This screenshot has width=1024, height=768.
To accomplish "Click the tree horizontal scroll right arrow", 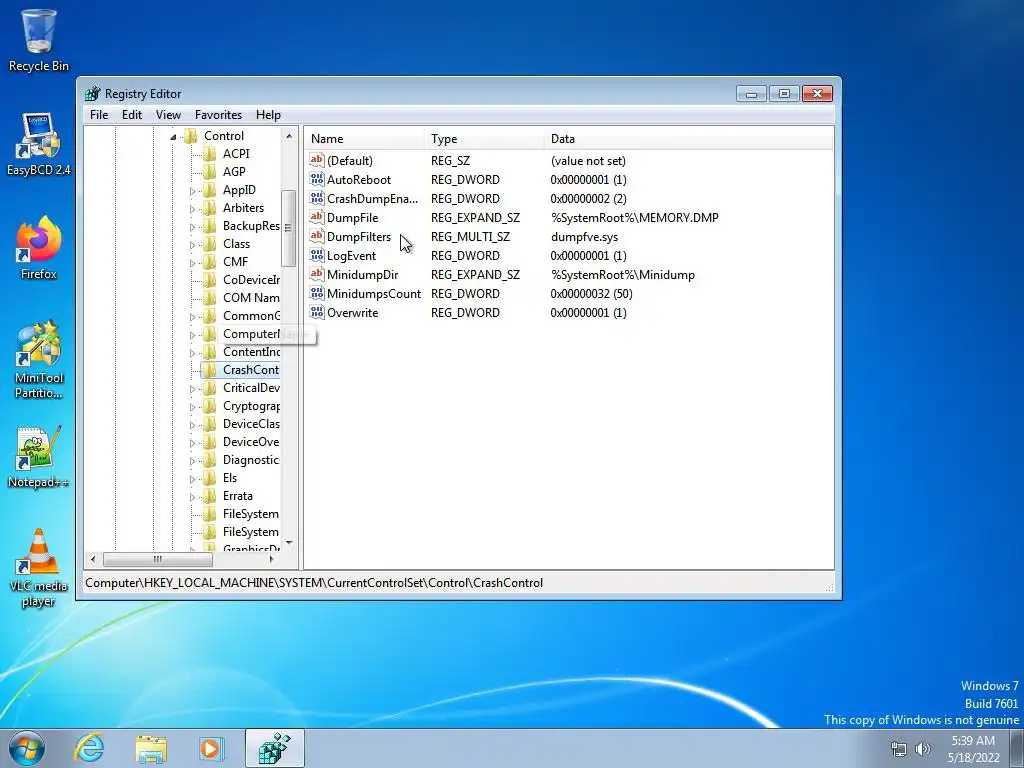I will click(272, 560).
